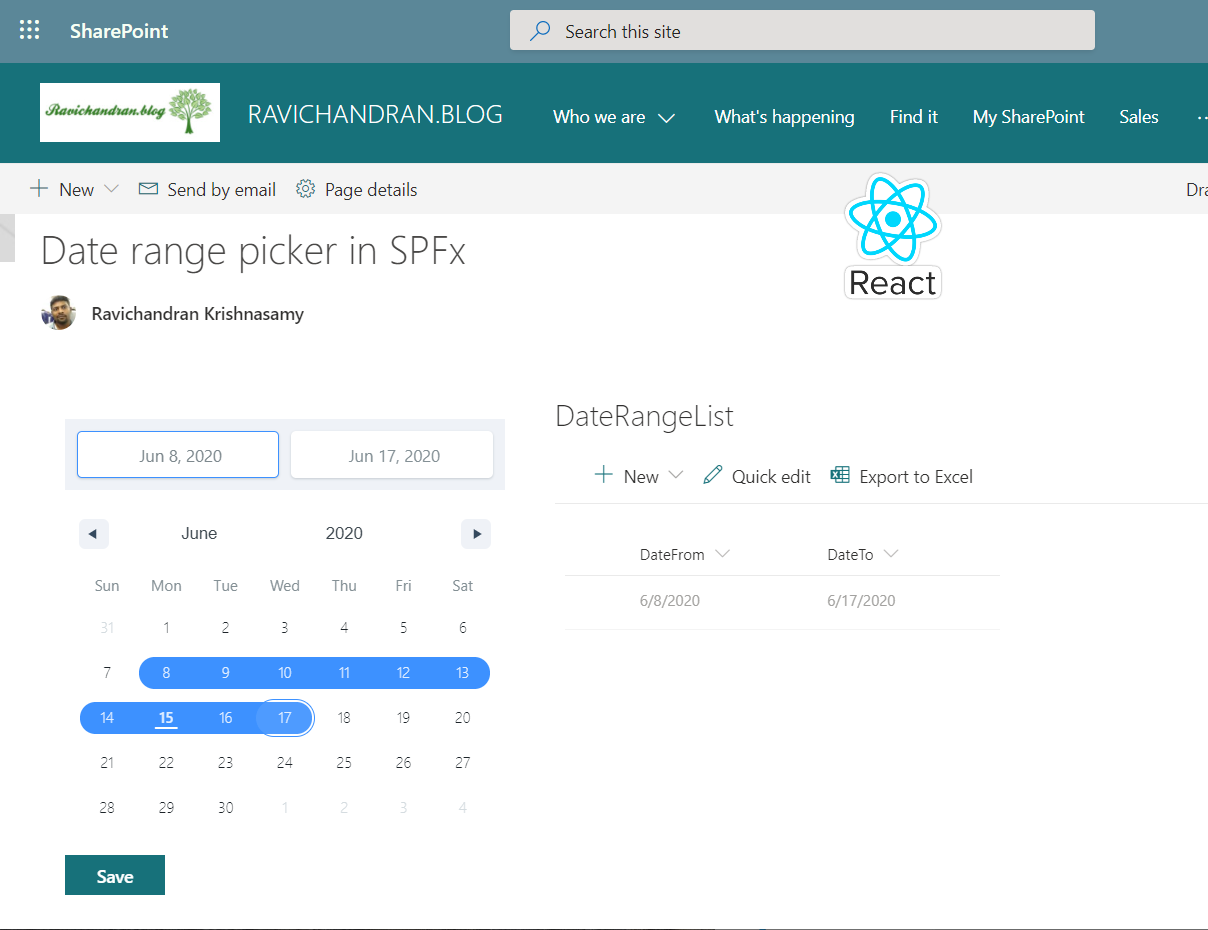This screenshot has width=1208, height=930.
Task: Open the My SharePoint navigation item
Action: click(1028, 117)
